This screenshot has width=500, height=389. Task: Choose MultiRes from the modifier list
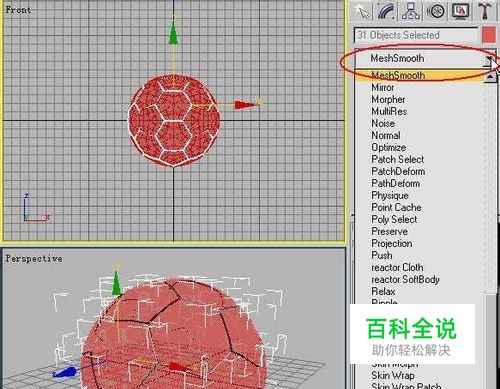click(389, 111)
